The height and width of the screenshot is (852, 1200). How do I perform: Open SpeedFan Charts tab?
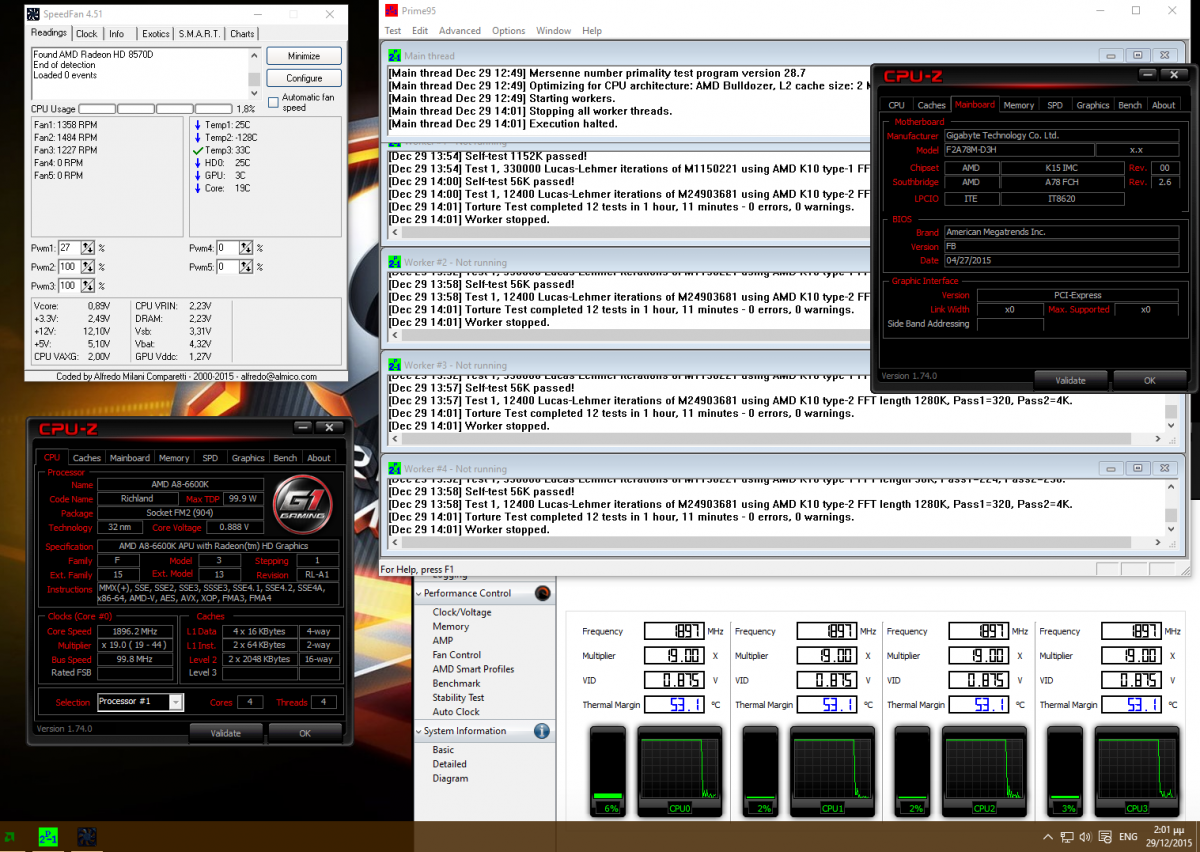tap(242, 34)
